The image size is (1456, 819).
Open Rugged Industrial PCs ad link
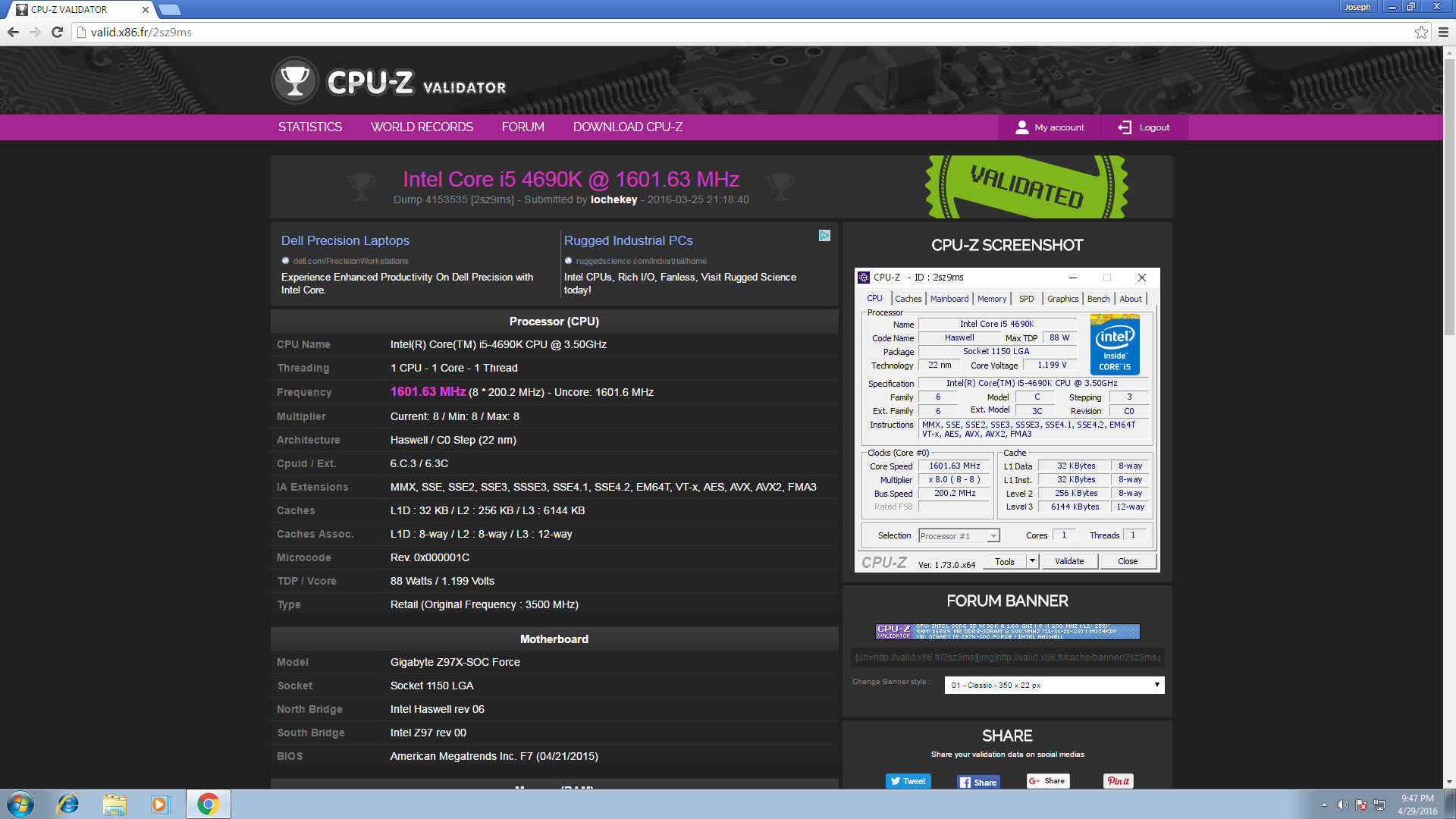click(x=628, y=240)
